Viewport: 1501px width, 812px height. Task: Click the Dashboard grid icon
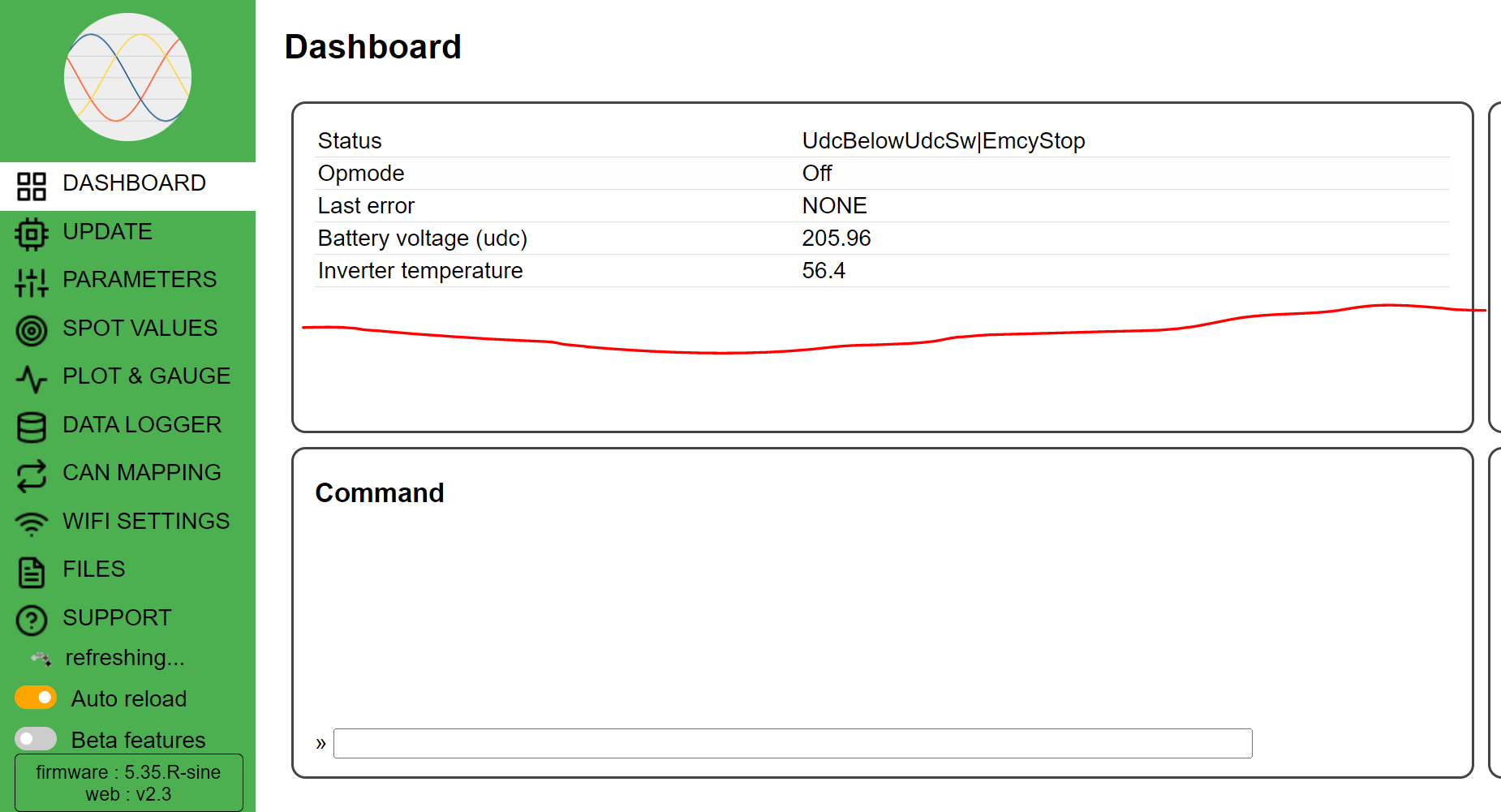tap(32, 186)
